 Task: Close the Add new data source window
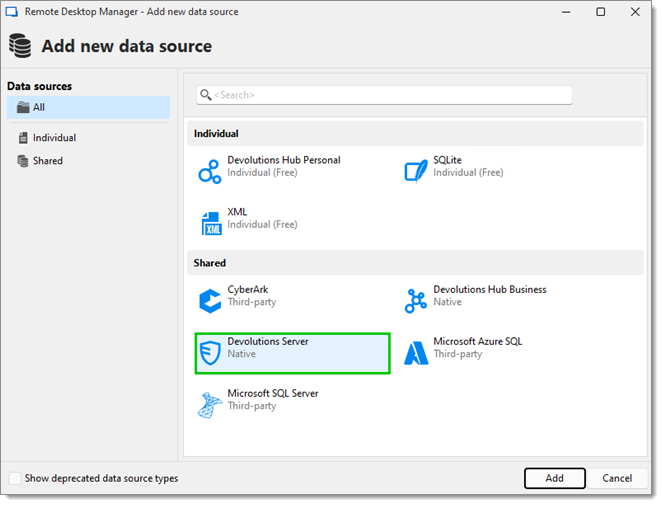[x=635, y=12]
